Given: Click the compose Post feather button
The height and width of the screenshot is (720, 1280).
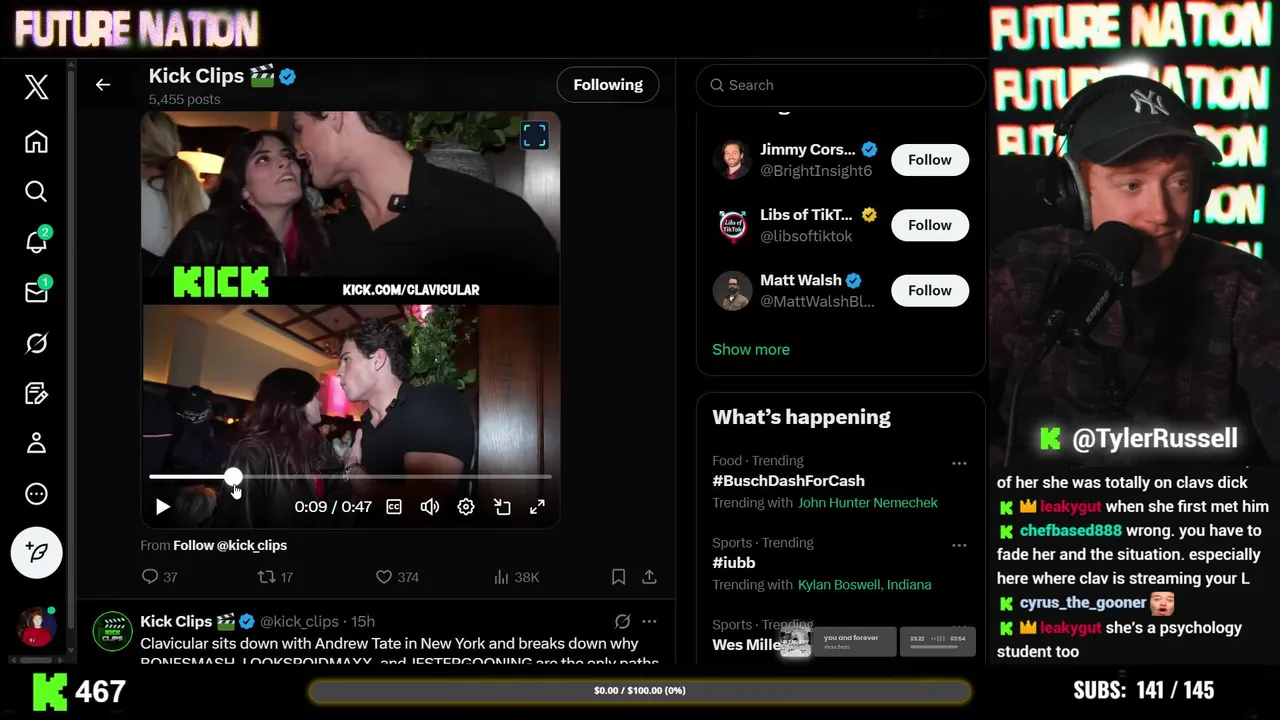Looking at the screenshot, I should coord(37,552).
